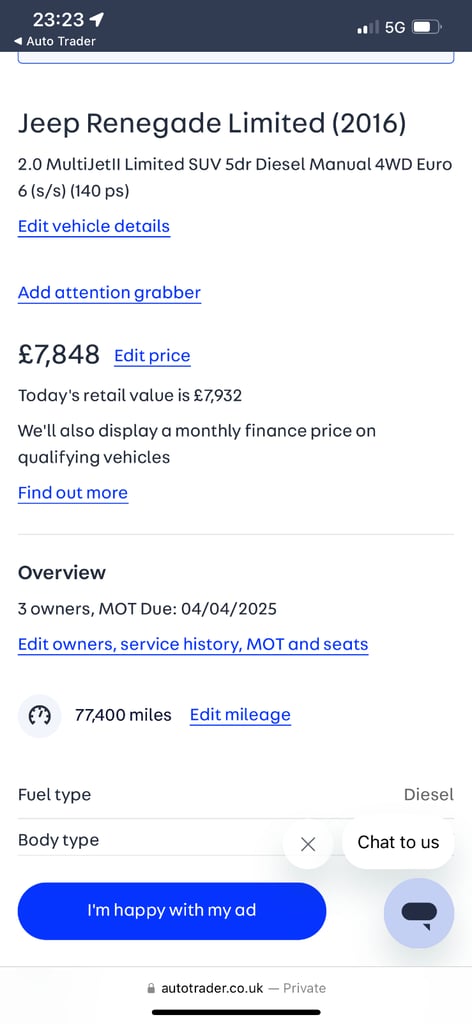Confirm with I'm happy with my ad

point(172,911)
